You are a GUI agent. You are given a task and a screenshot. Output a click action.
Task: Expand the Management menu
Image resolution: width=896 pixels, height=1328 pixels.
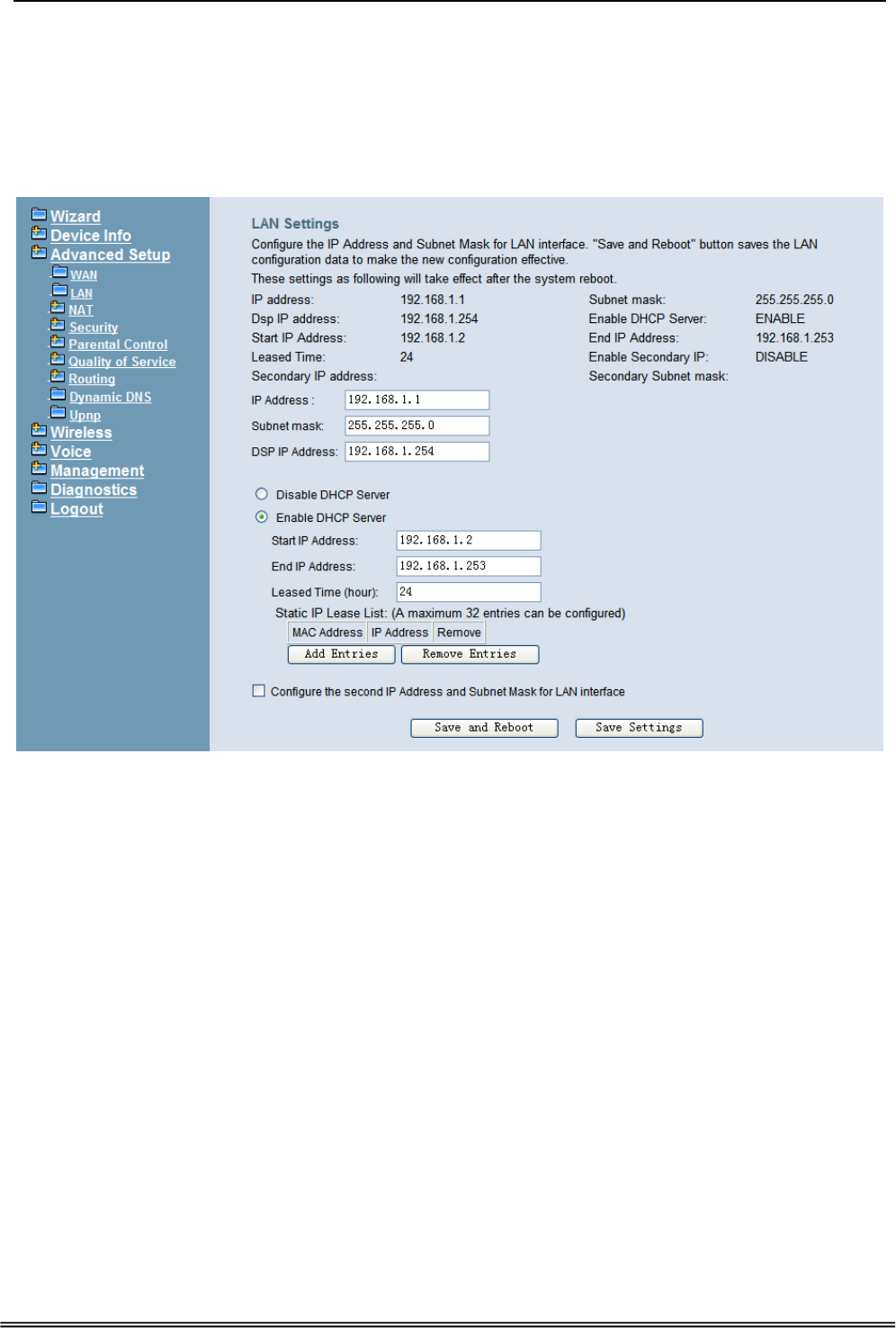tap(97, 471)
